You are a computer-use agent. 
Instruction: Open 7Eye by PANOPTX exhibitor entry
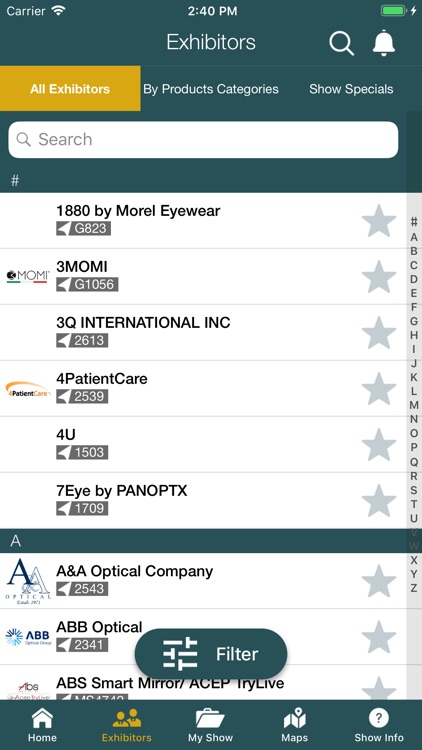[203, 501]
